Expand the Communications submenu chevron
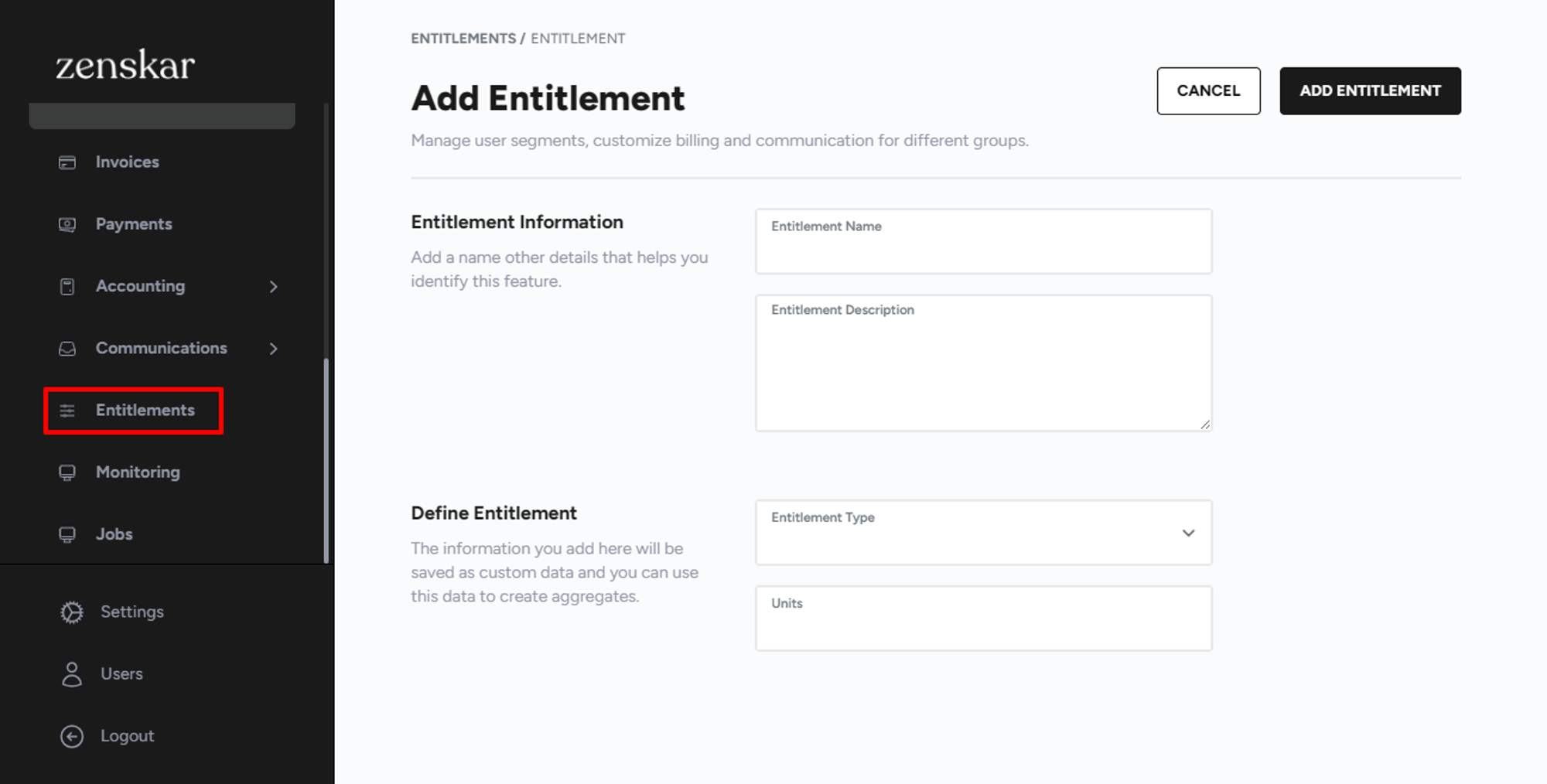The height and width of the screenshot is (784, 1547). [274, 349]
